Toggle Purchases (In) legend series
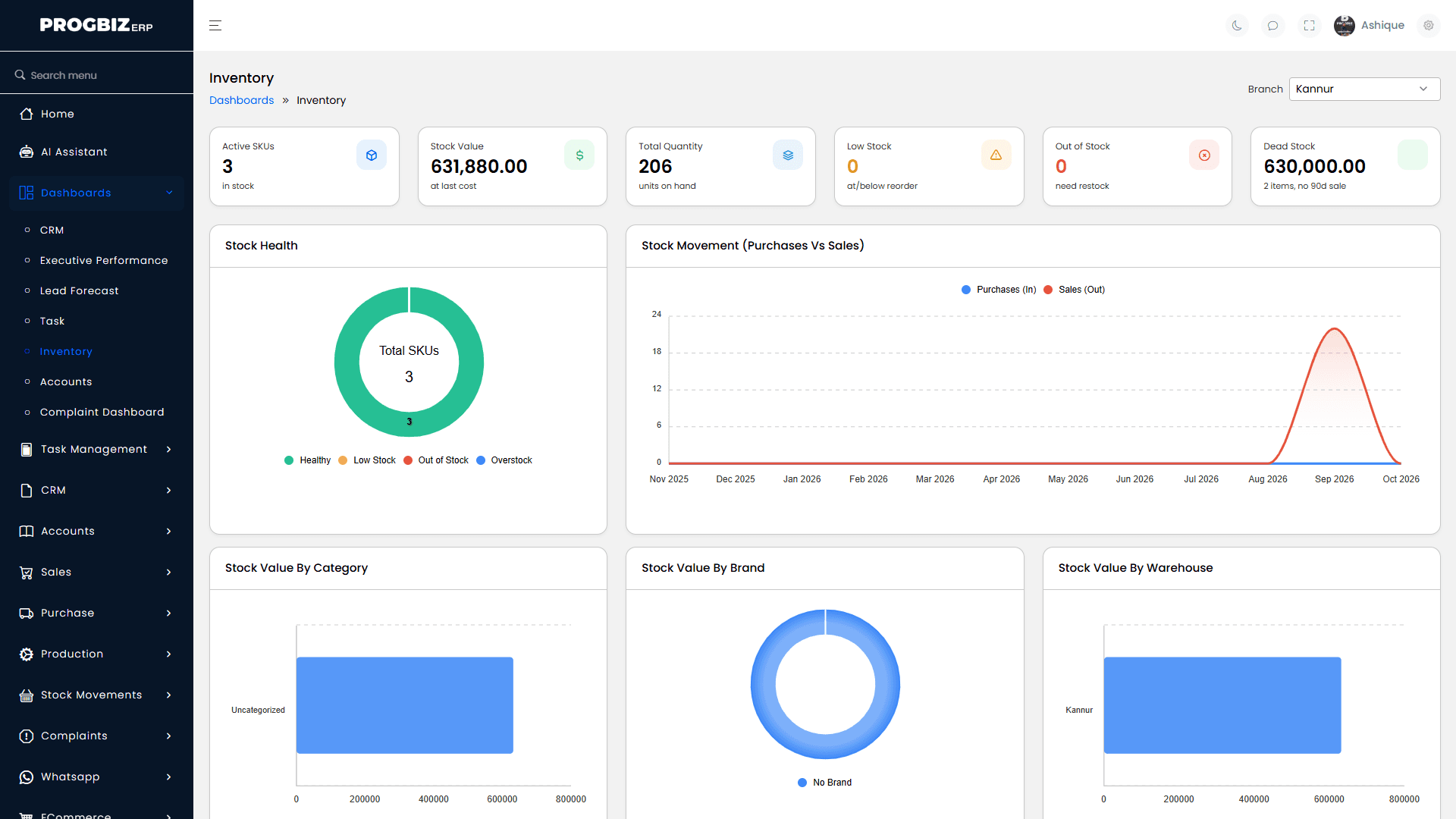The image size is (1456, 819). [999, 290]
